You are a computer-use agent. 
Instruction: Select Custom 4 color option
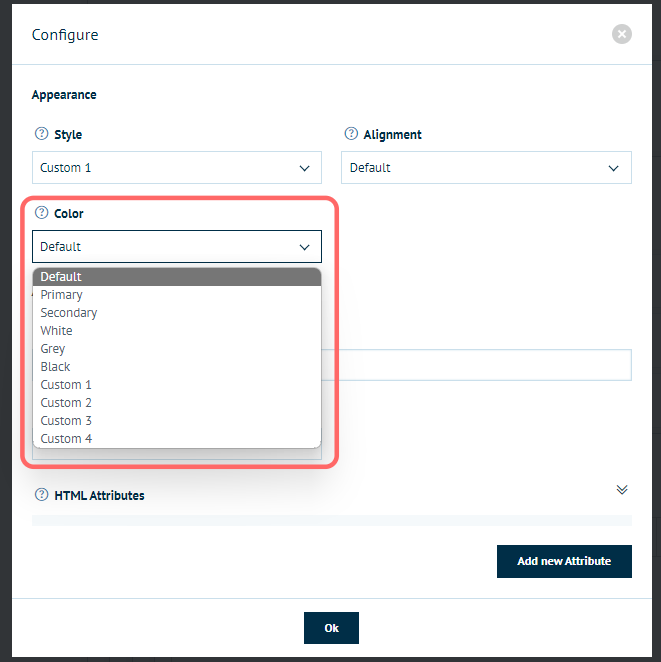[177, 439]
